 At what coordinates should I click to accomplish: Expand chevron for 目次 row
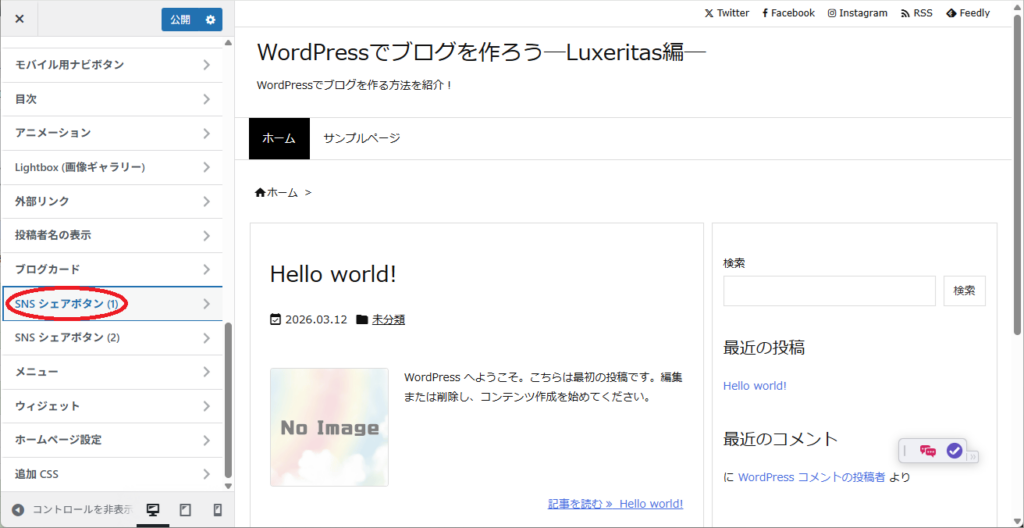click(x=206, y=99)
